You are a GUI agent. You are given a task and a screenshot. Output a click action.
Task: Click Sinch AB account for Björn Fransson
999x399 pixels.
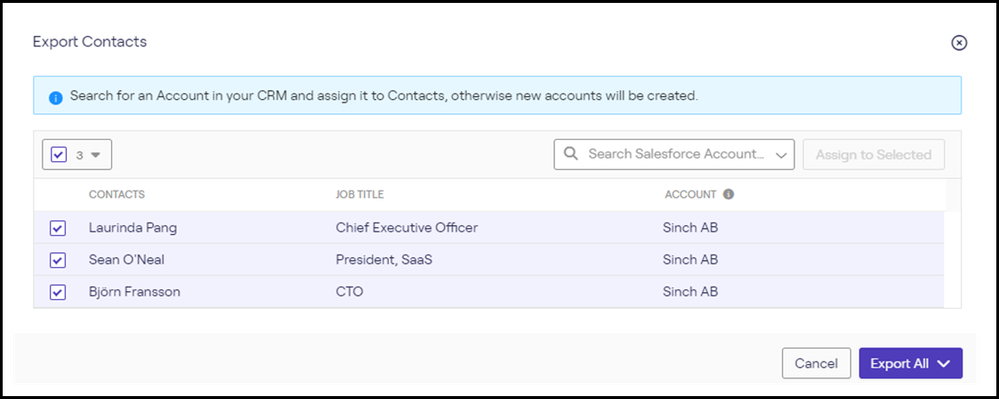[690, 292]
